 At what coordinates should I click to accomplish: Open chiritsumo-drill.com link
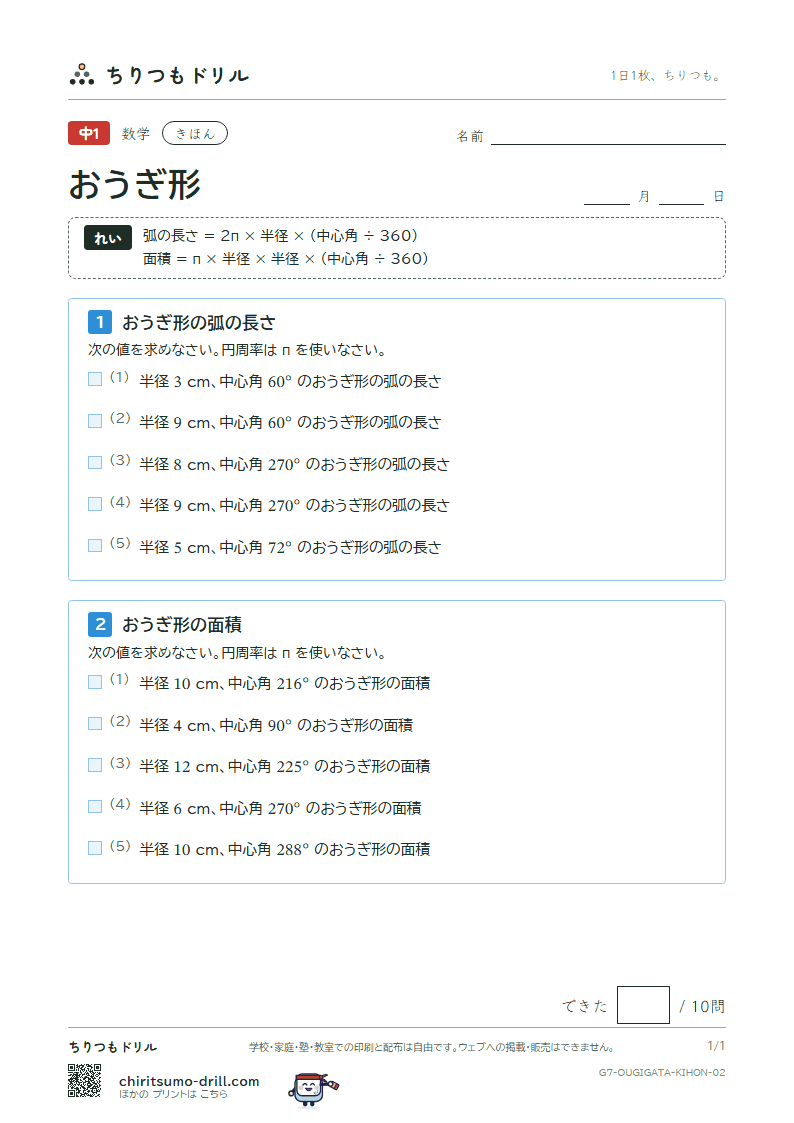click(189, 1081)
